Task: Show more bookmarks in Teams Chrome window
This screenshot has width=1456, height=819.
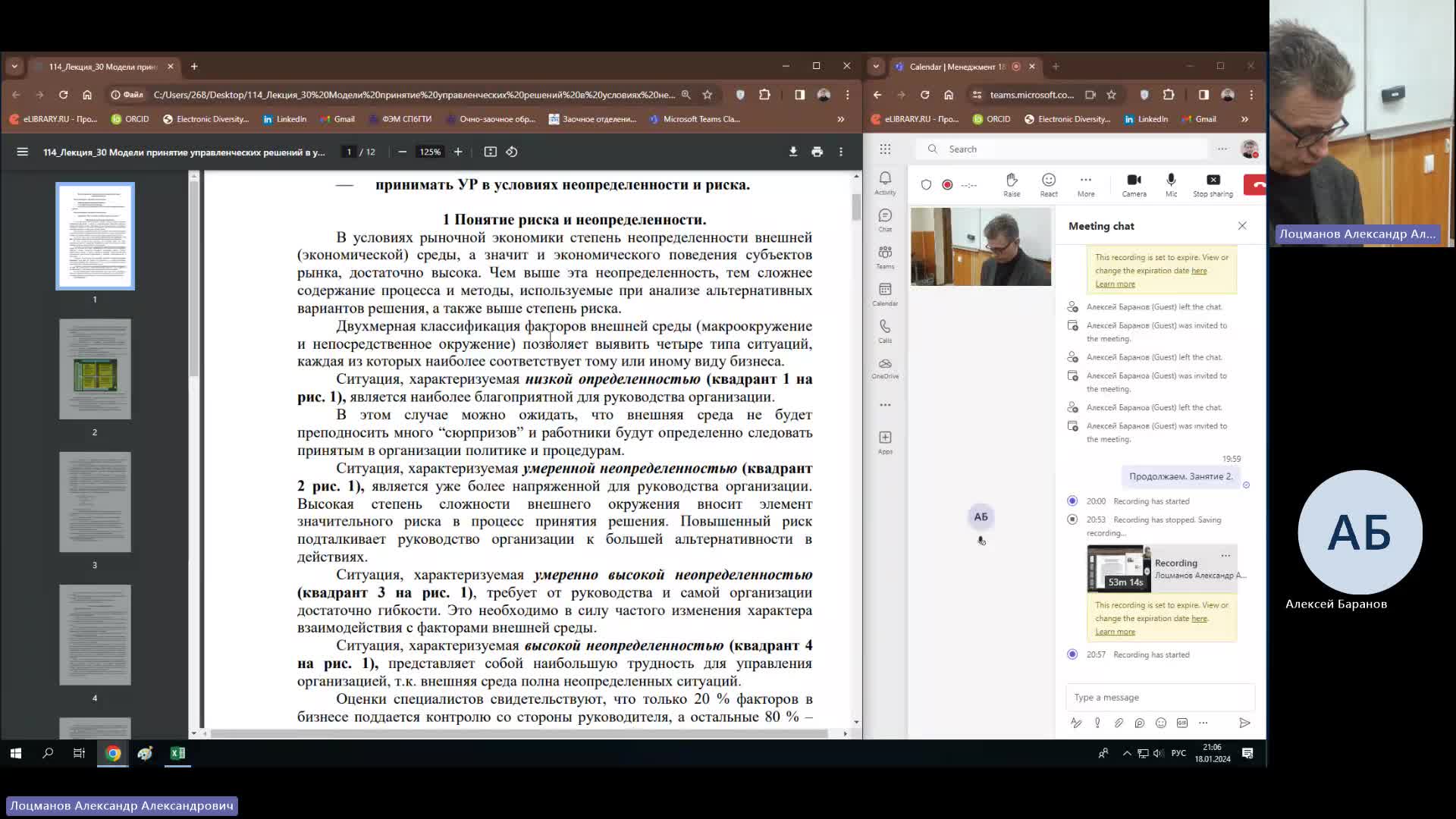Action: [x=1244, y=119]
